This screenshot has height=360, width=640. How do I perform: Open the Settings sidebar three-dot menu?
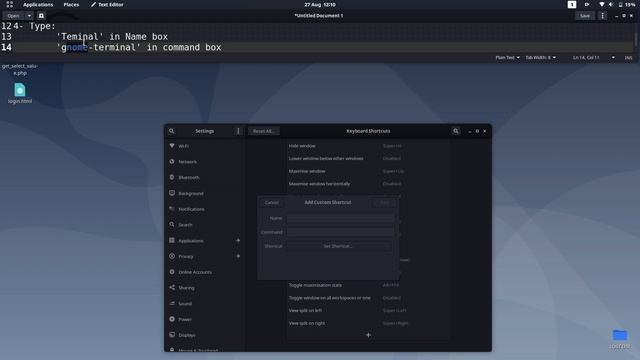click(238, 131)
